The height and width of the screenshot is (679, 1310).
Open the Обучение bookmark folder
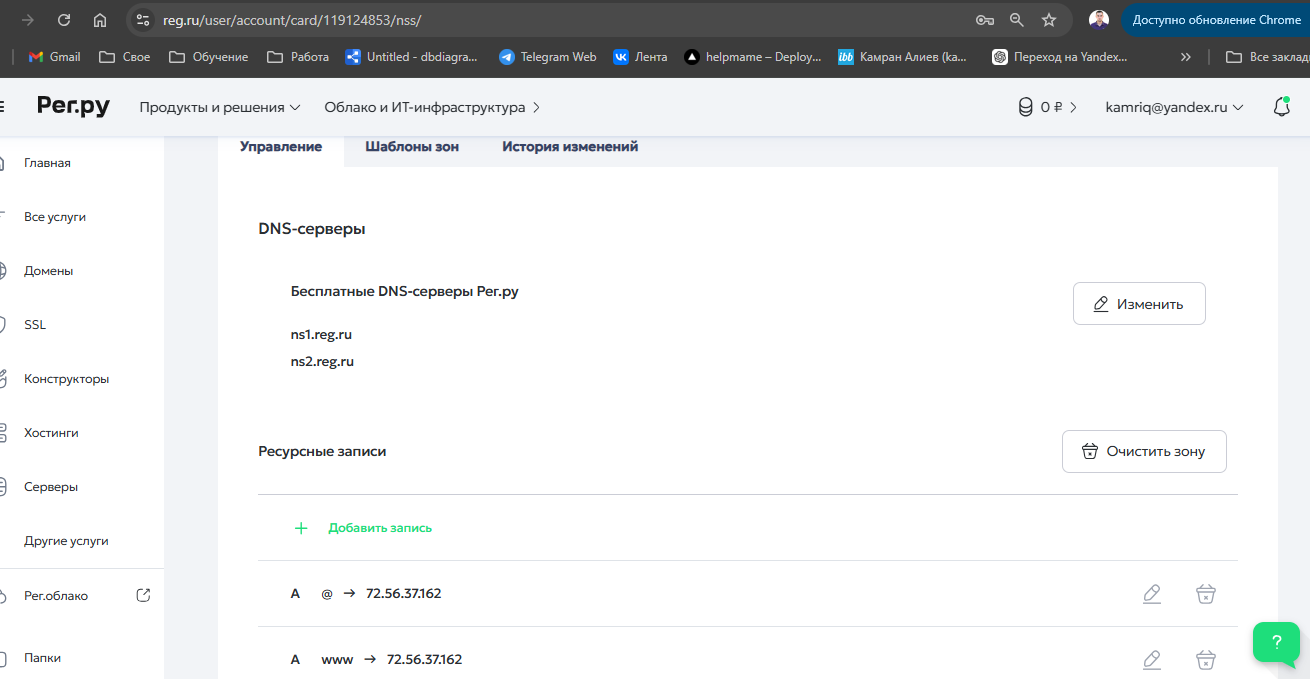click(x=208, y=57)
